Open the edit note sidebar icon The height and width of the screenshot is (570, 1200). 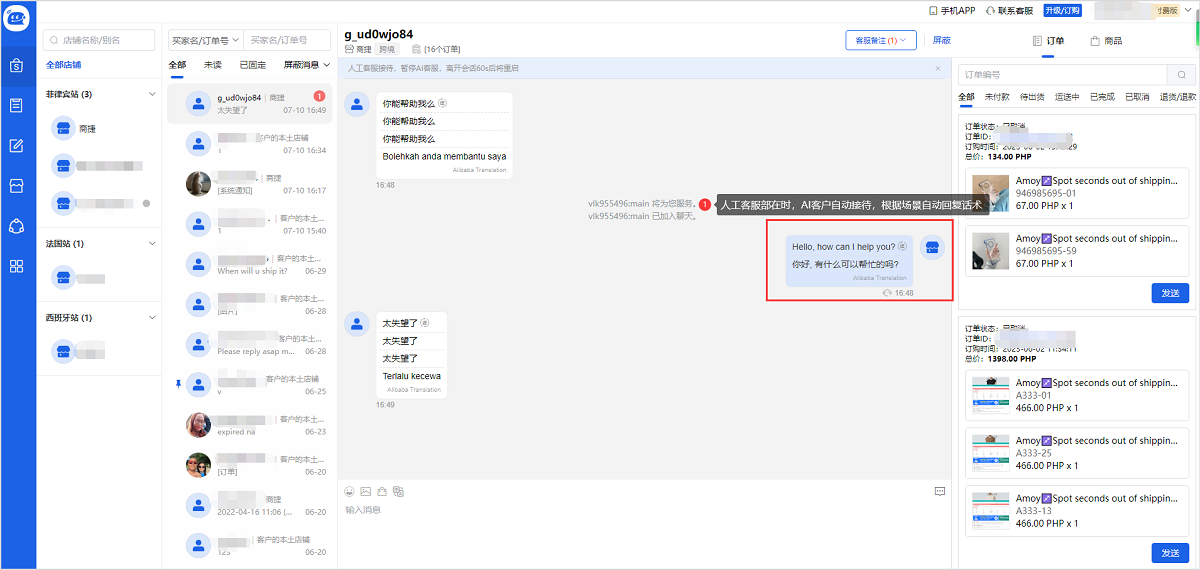tap(17, 145)
